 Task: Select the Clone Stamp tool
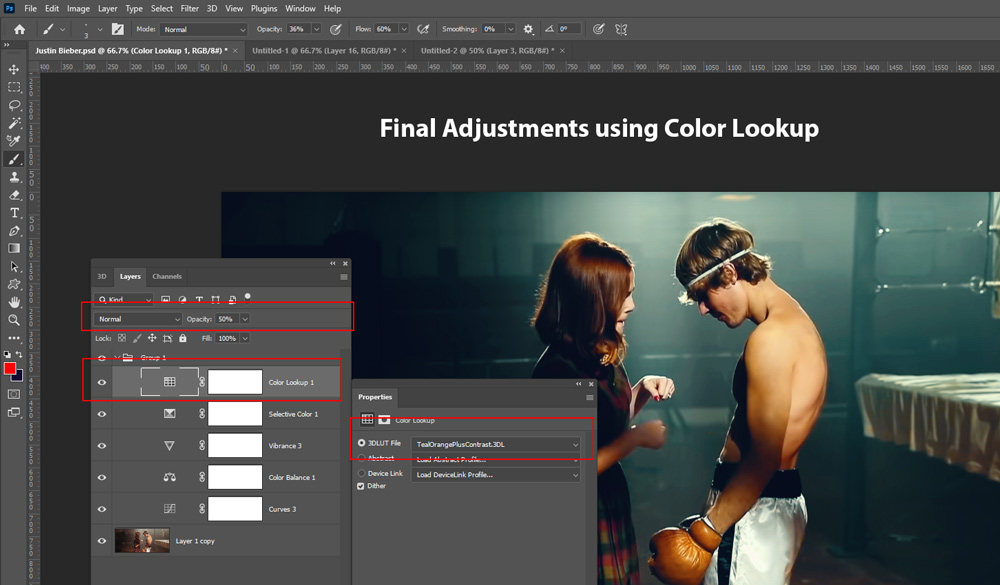pyautogui.click(x=14, y=177)
